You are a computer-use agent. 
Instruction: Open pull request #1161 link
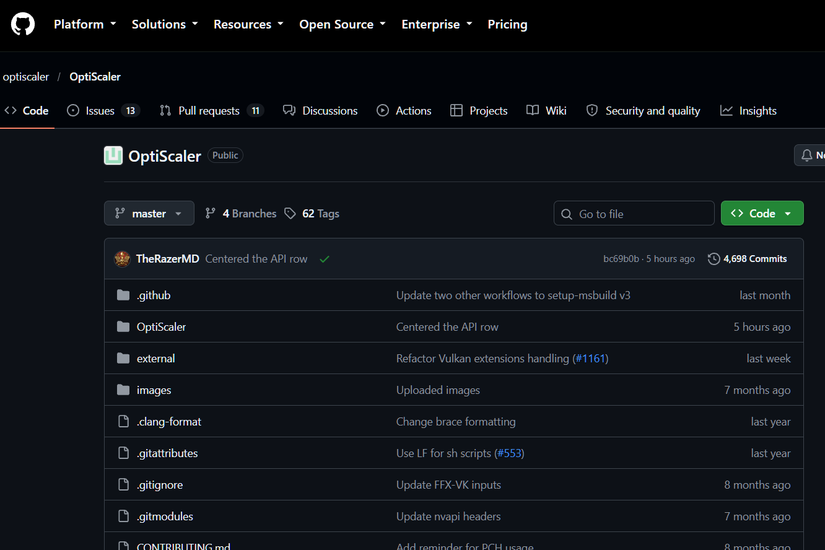(x=590, y=358)
